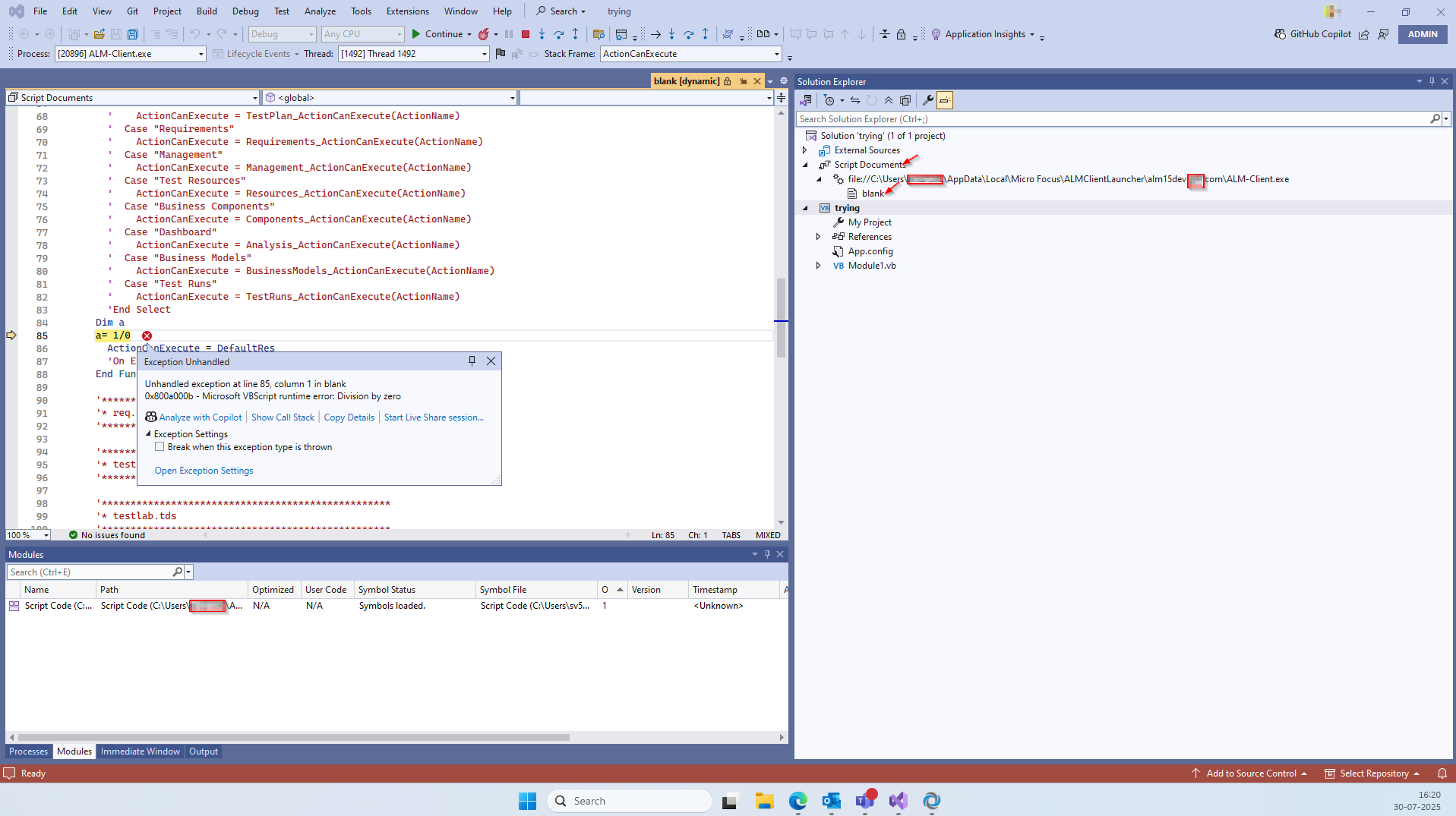This screenshot has height=816, width=1456.
Task: Click the lock icon in the toolbar
Action: [x=901, y=34]
